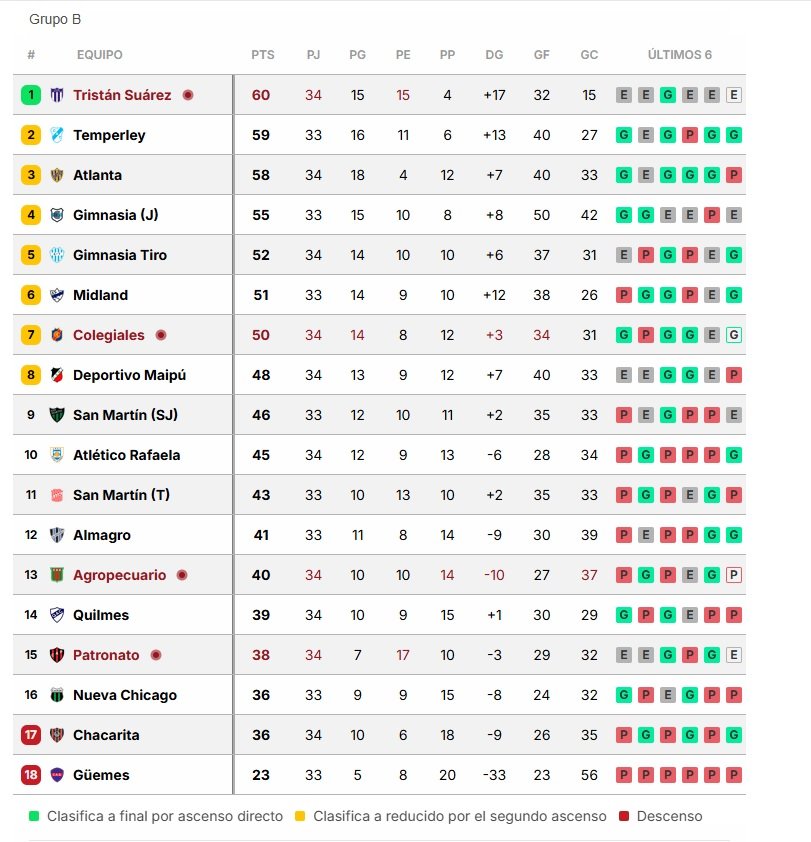Click the live dot next to Agropecuario
This screenshot has width=811, height=842.
pyautogui.click(x=182, y=575)
